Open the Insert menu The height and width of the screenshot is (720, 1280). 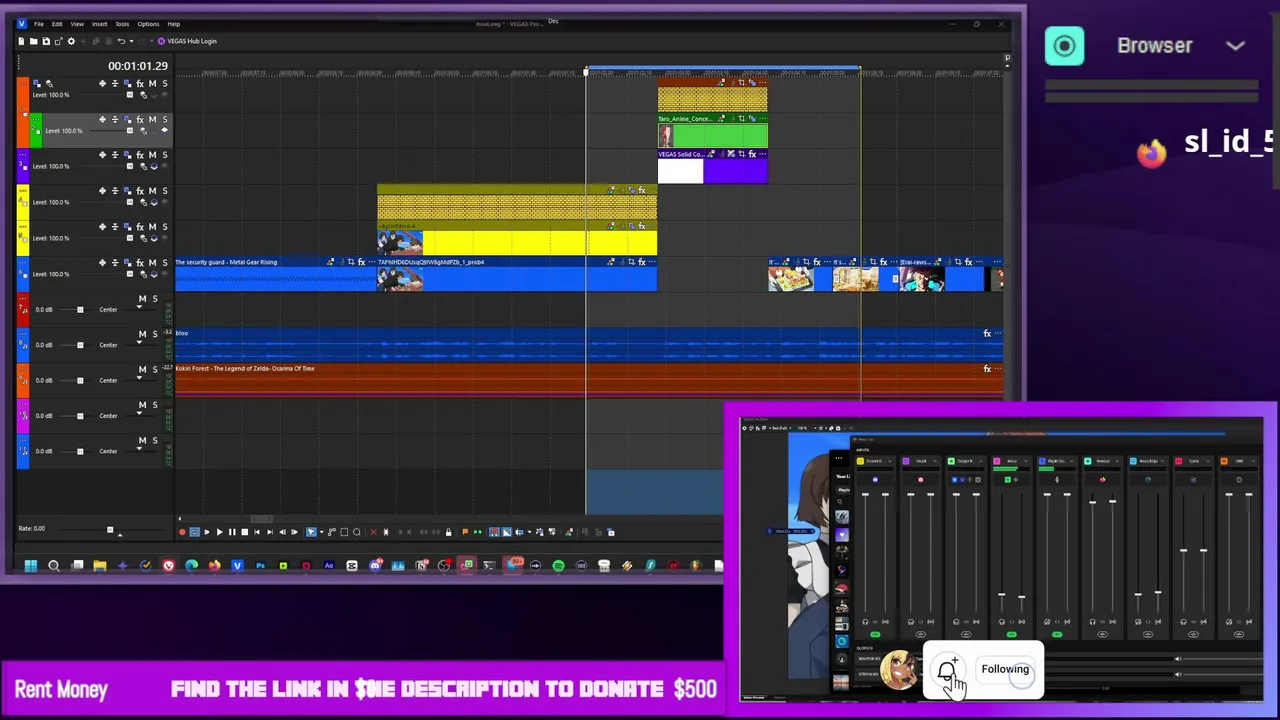[100, 24]
